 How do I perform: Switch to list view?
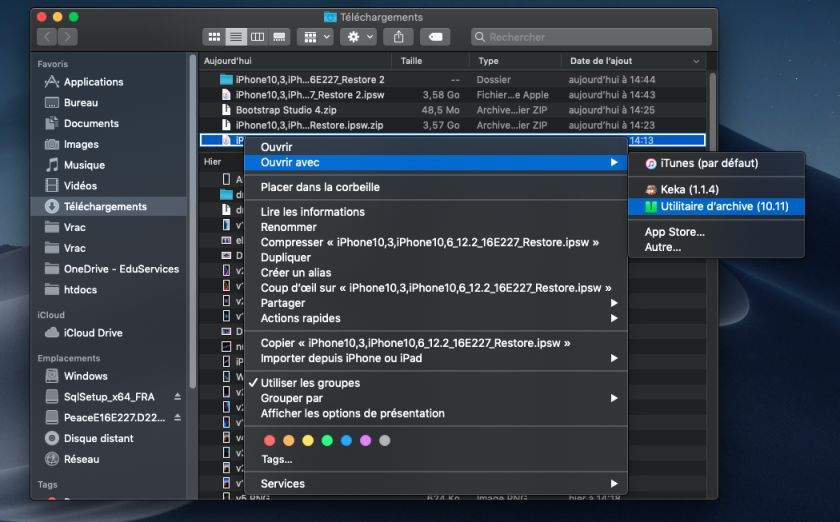236,37
